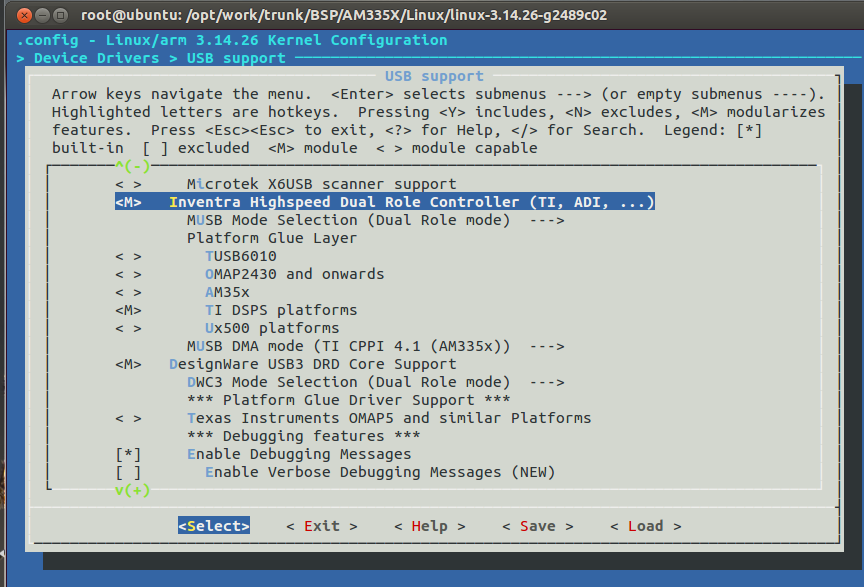Screen dimensions: 864x587
Task: Click the terminal window title text
Action: click(x=344, y=15)
